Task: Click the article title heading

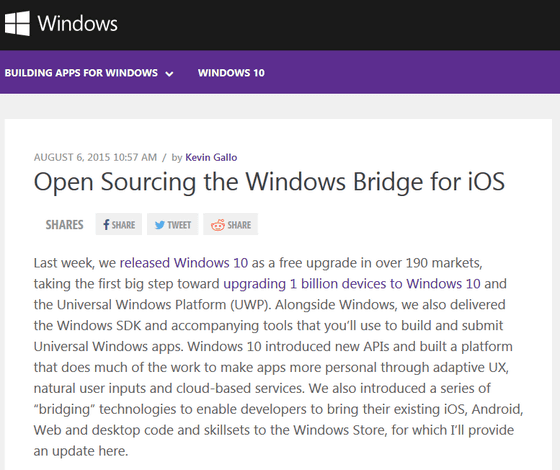Action: pos(269,182)
